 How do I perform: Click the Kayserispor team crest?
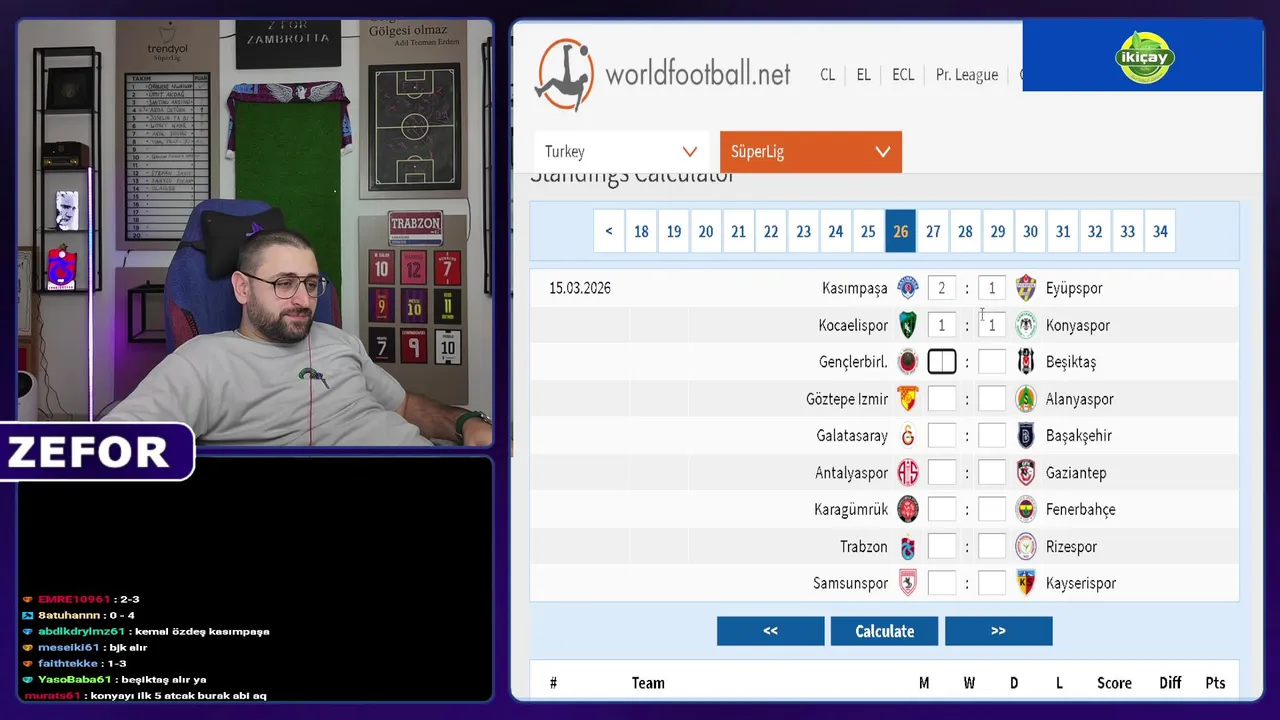pyautogui.click(x=1026, y=583)
